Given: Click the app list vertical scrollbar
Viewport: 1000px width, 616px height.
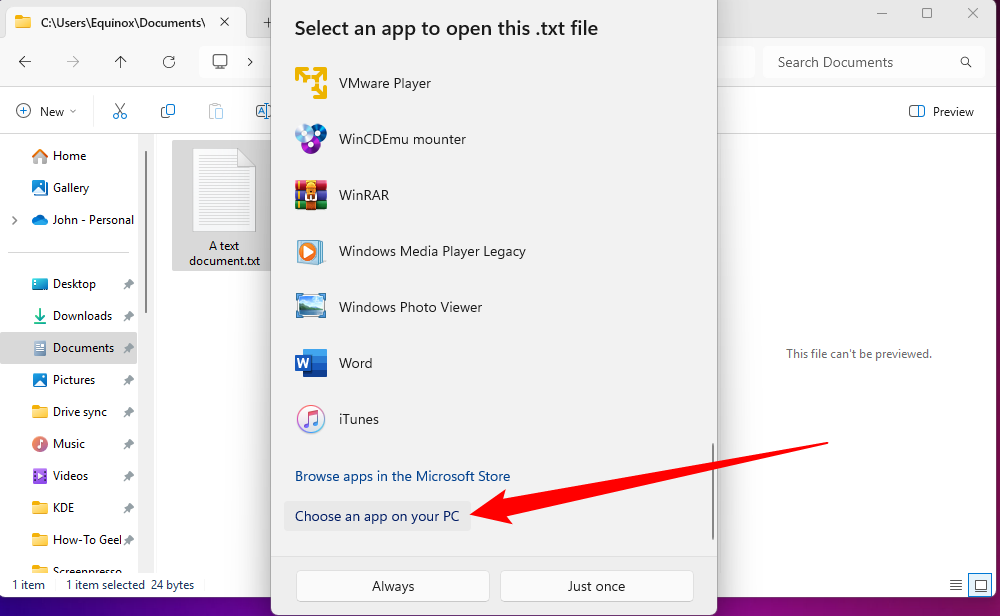Looking at the screenshot, I should (x=712, y=491).
